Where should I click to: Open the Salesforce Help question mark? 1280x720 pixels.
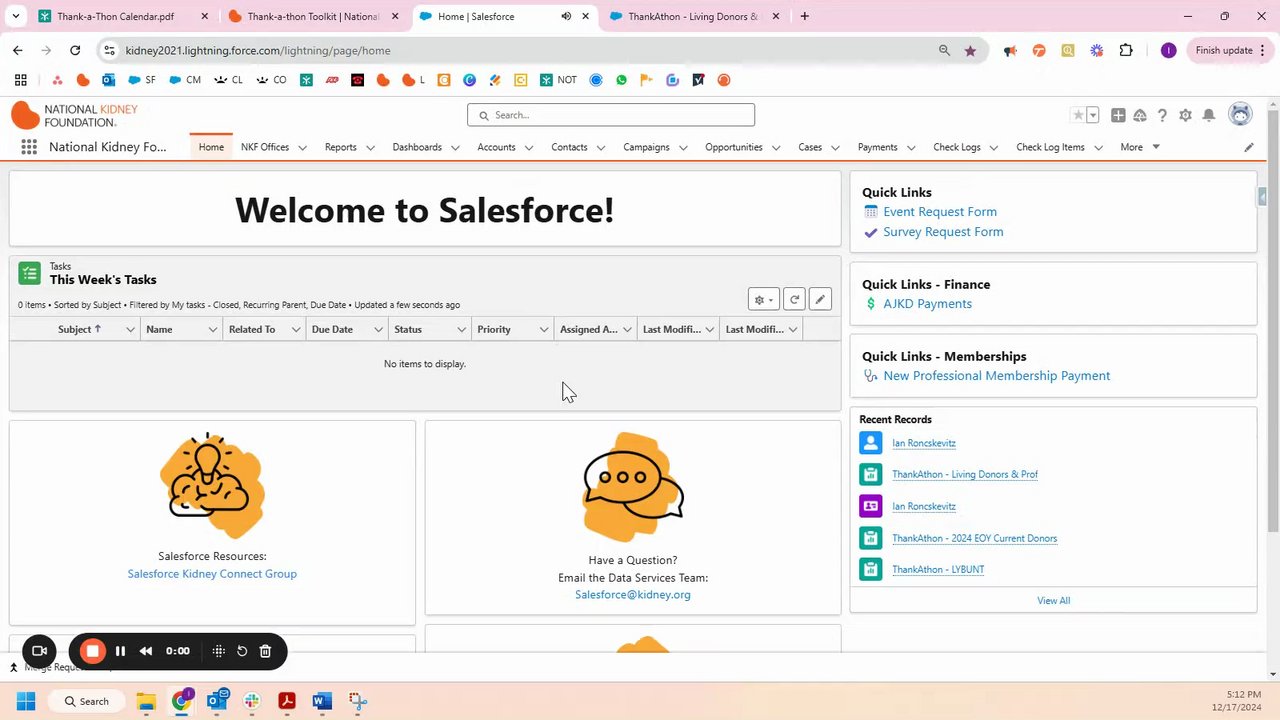coord(1162,116)
